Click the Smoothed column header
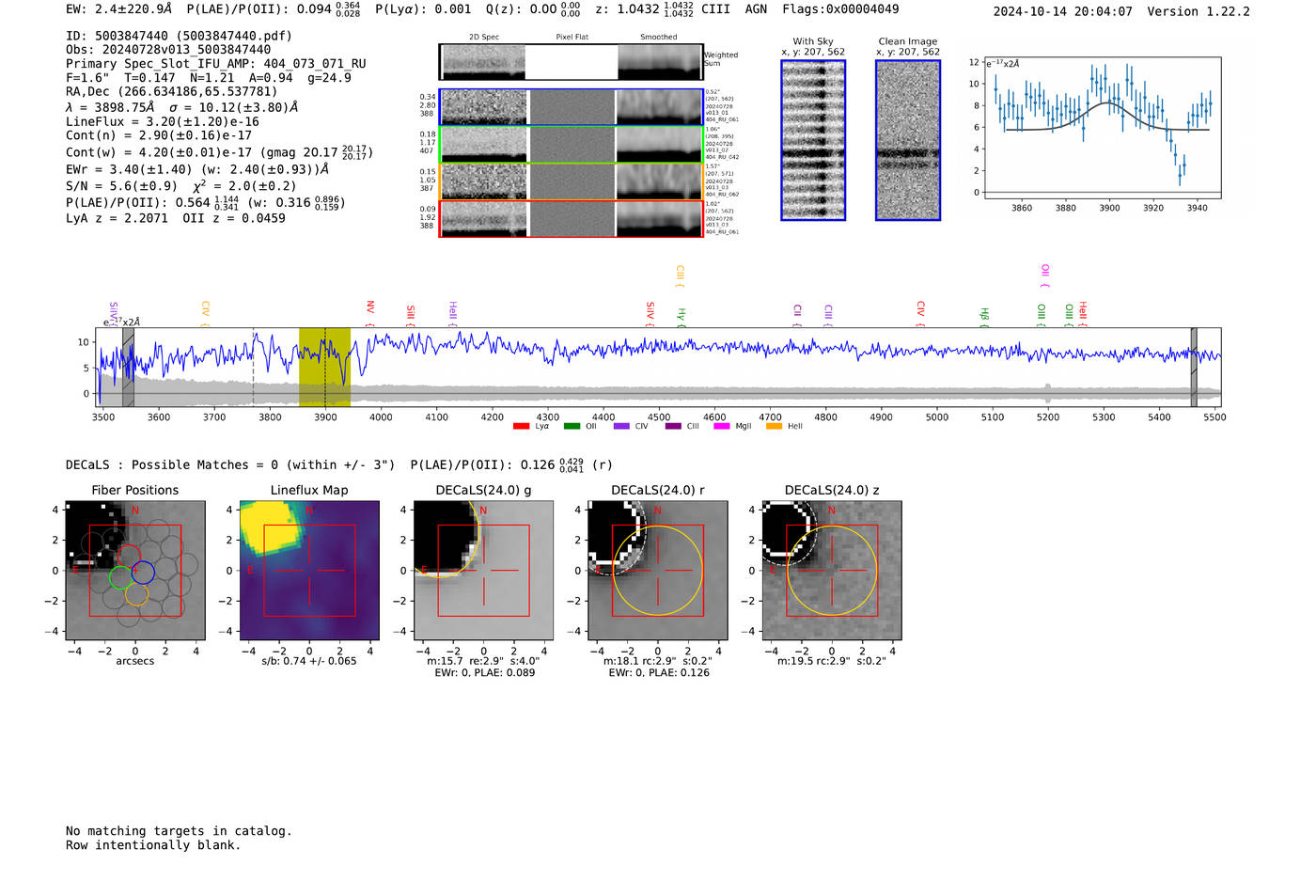This screenshot has width=1316, height=896. [659, 38]
